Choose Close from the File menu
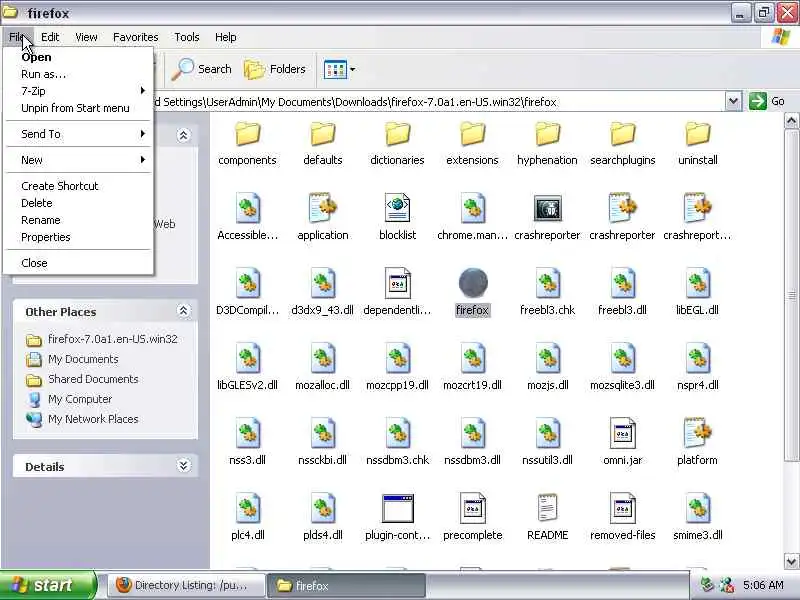 pos(78,263)
